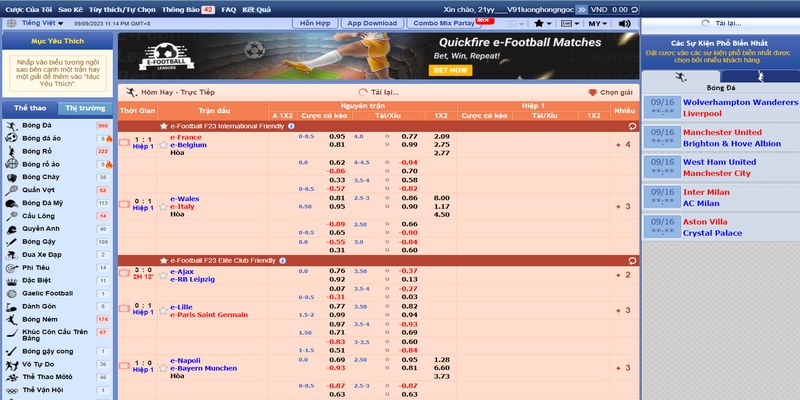Open the Phi Tiêu darts icon
The width and height of the screenshot is (800, 400).
pos(11,268)
